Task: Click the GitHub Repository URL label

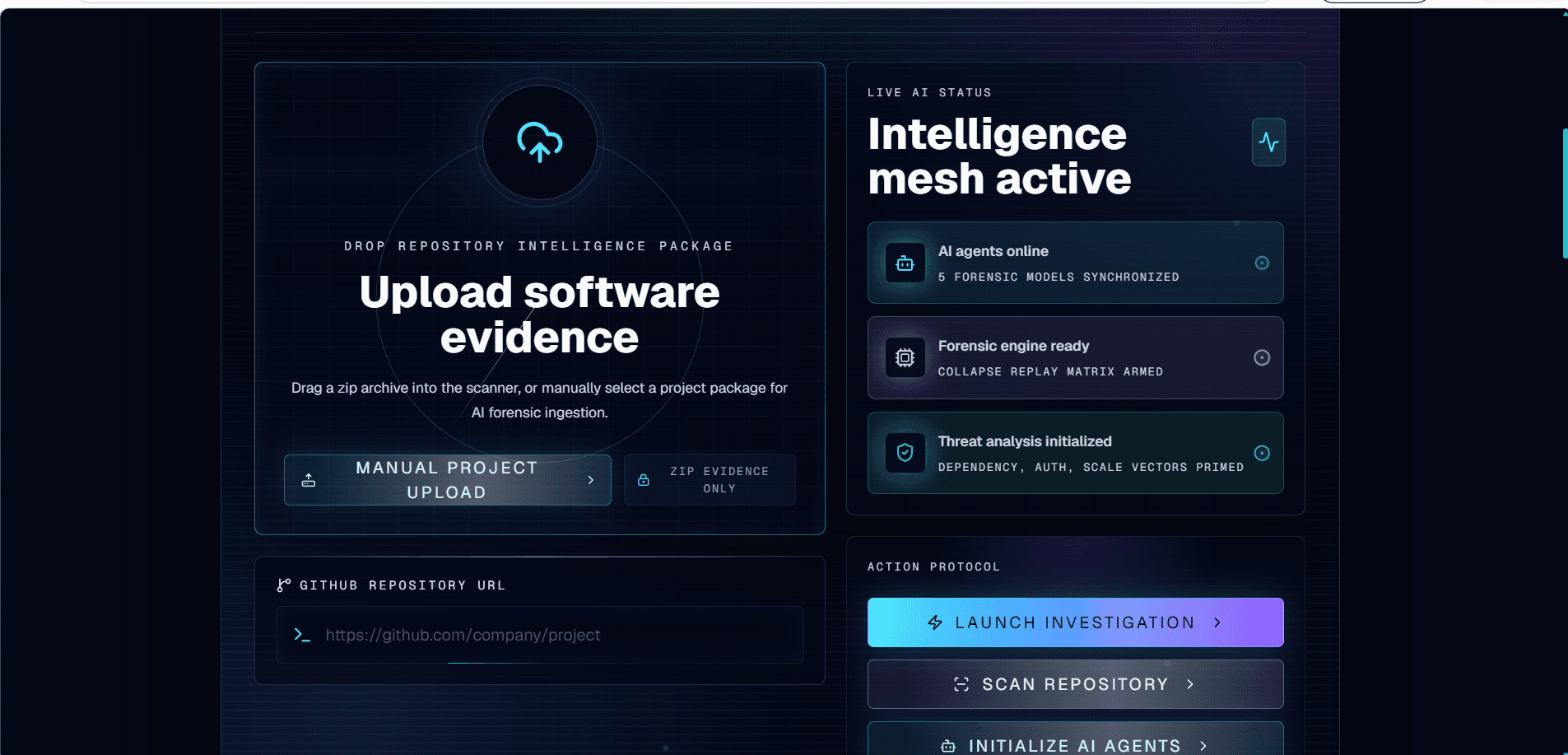Action: [x=402, y=585]
